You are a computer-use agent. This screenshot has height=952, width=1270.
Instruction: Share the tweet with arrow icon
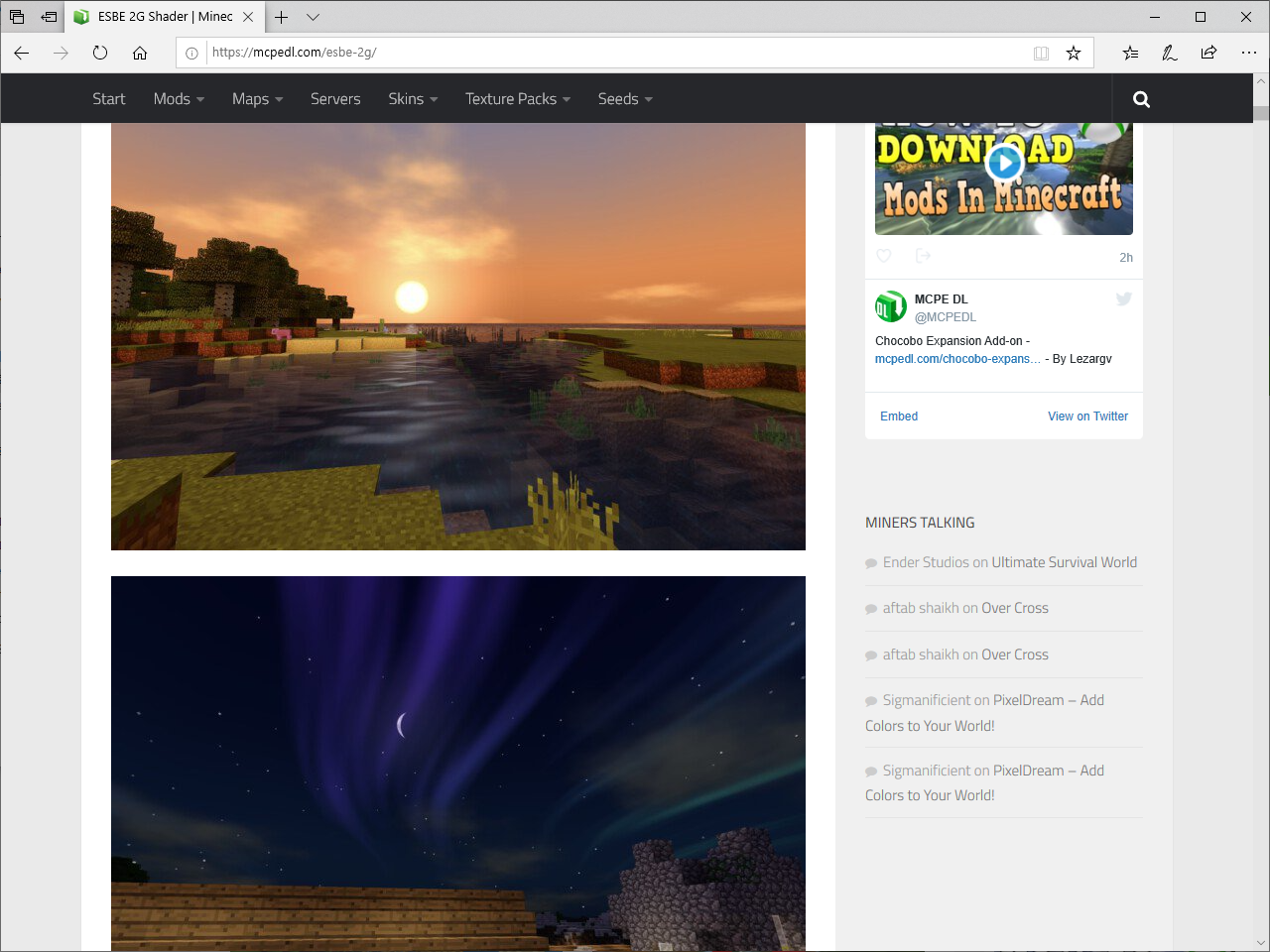(x=923, y=256)
